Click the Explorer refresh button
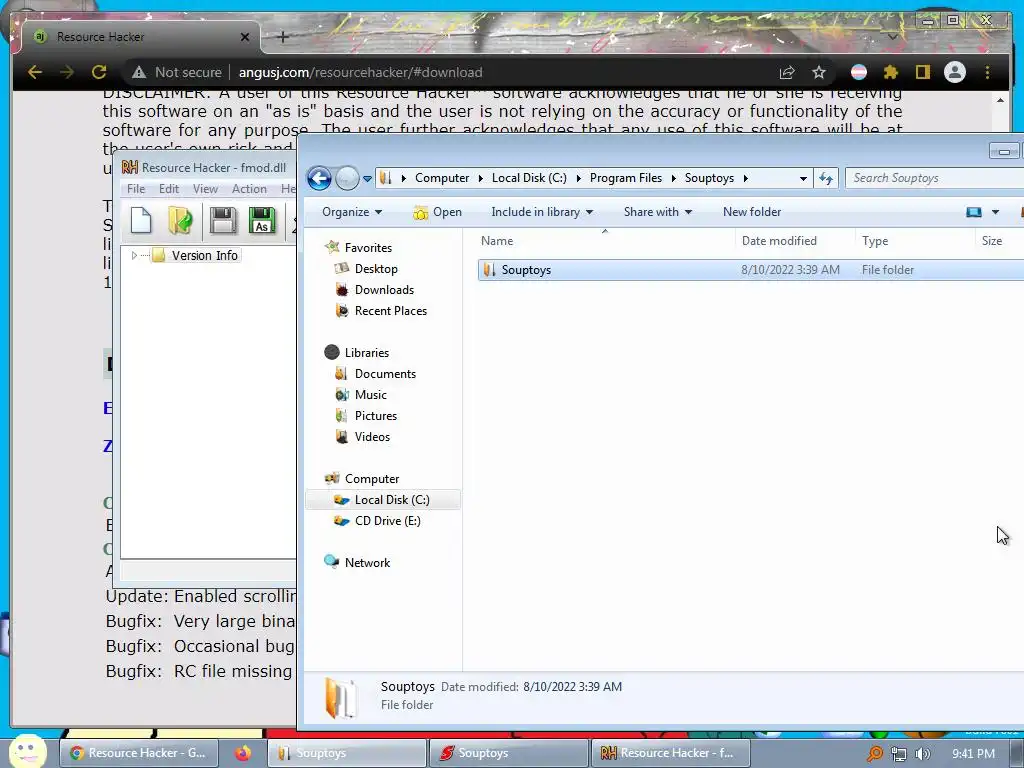1024x768 pixels. 825,178
